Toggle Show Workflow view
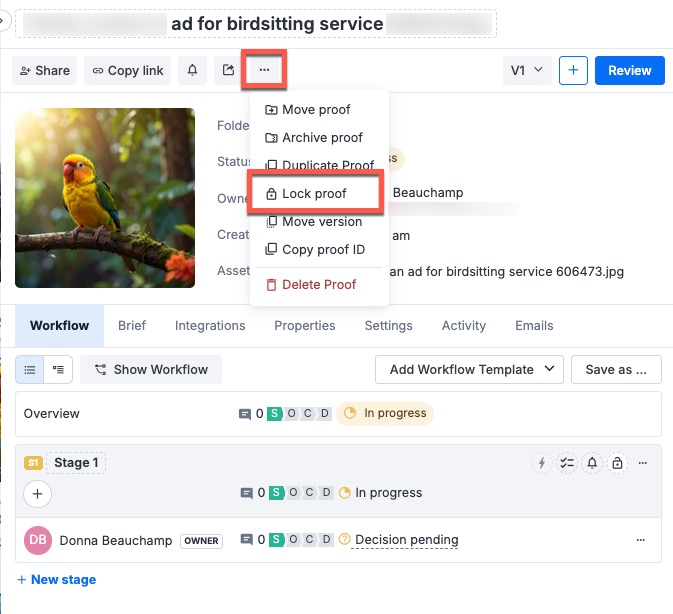The height and width of the screenshot is (614, 673). [x=151, y=369]
